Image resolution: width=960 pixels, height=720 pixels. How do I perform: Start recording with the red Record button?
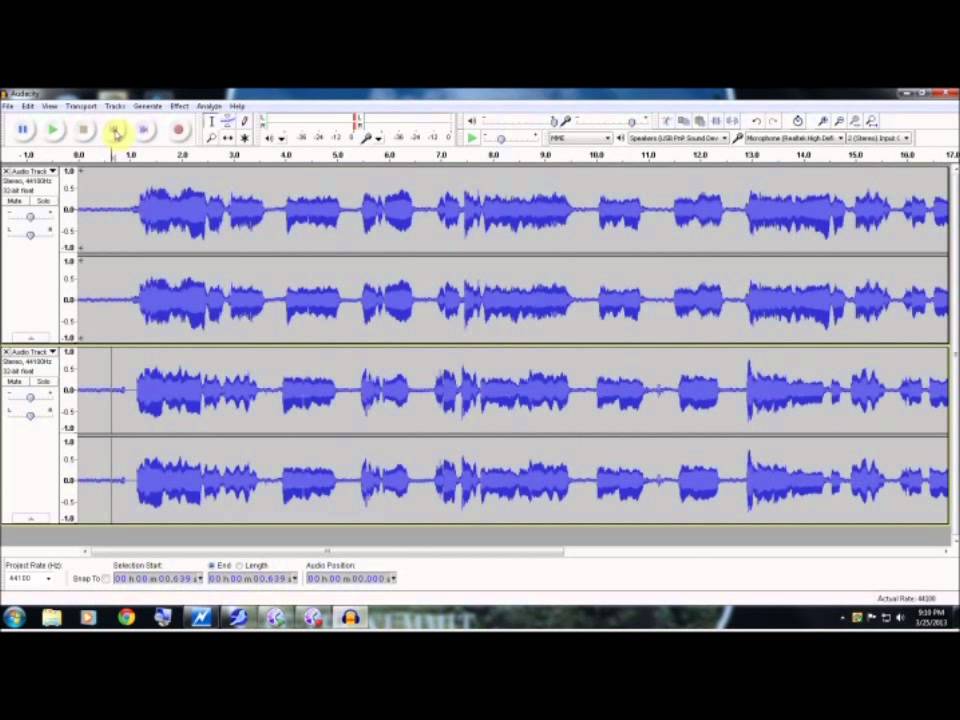pos(178,130)
